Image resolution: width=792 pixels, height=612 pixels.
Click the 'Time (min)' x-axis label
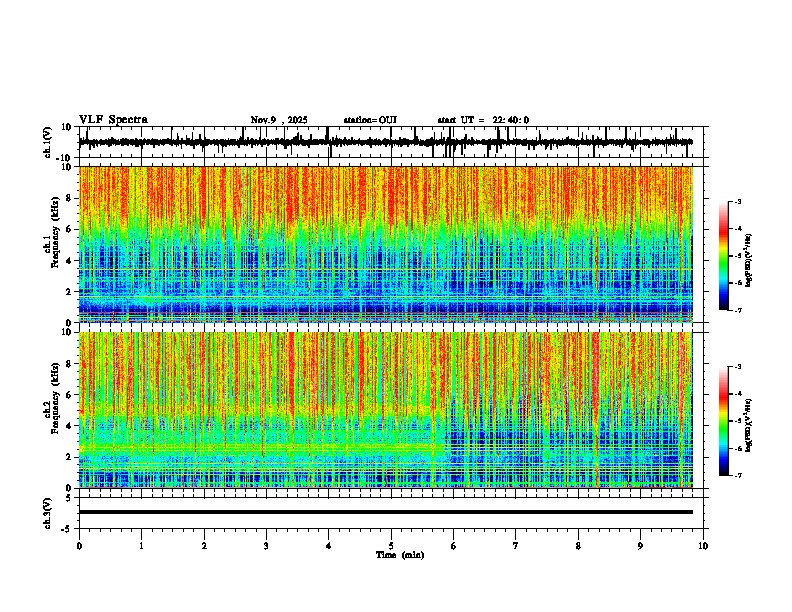[400, 555]
